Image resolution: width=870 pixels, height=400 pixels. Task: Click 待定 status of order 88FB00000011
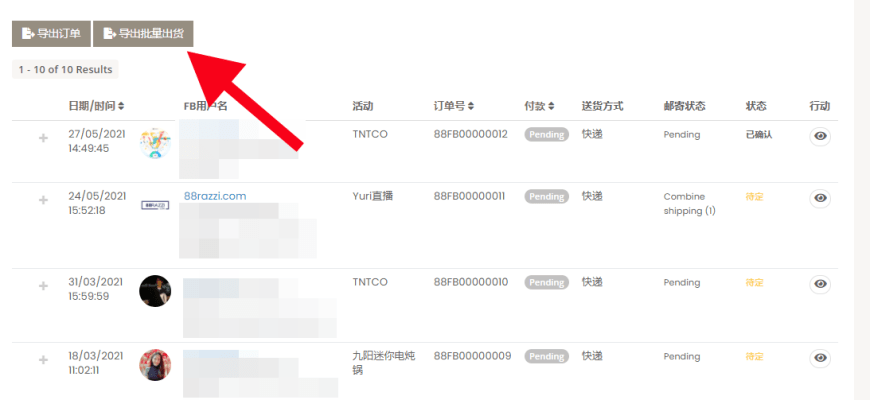[x=755, y=196]
